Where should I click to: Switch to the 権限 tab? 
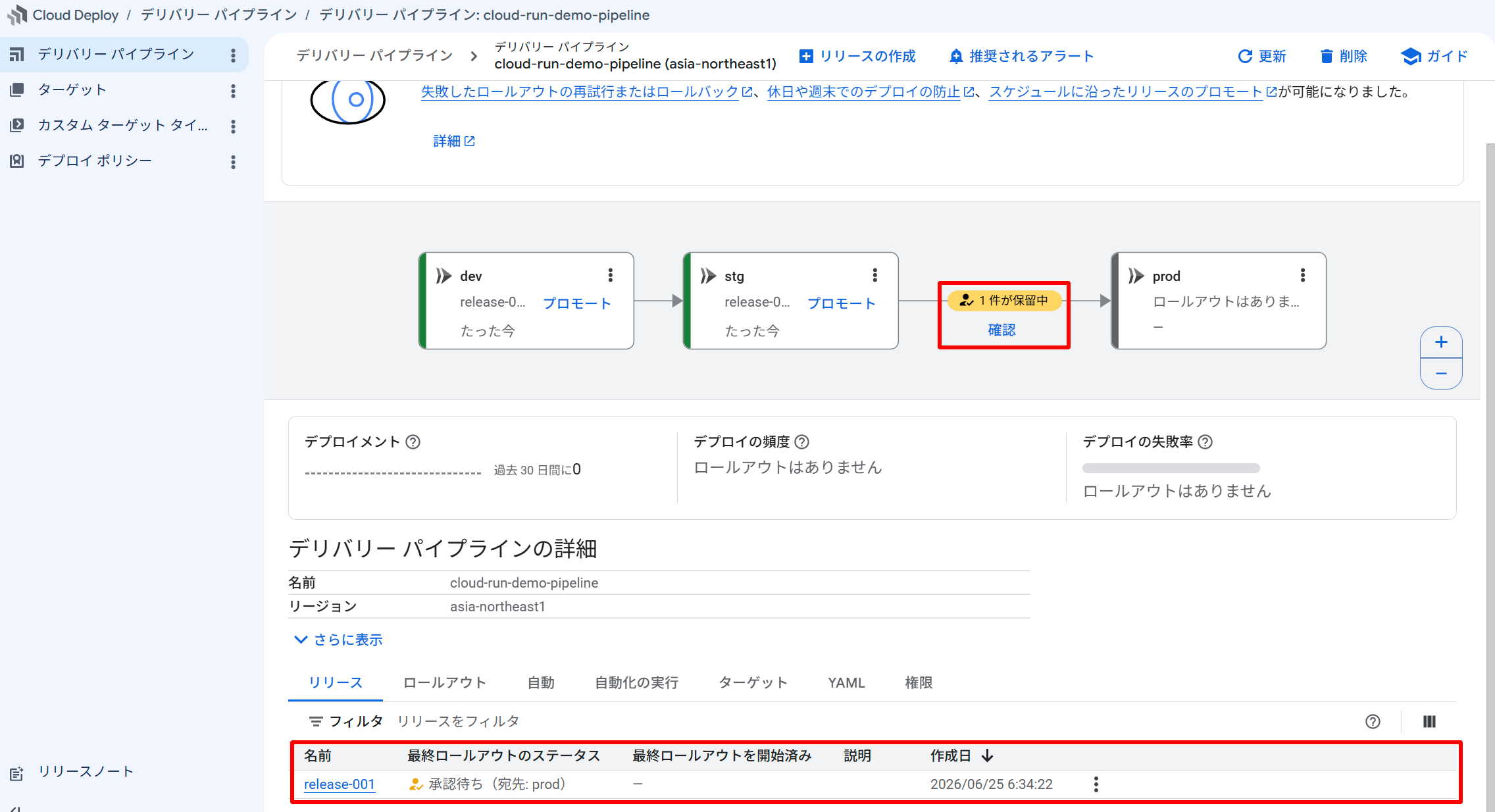(x=919, y=683)
